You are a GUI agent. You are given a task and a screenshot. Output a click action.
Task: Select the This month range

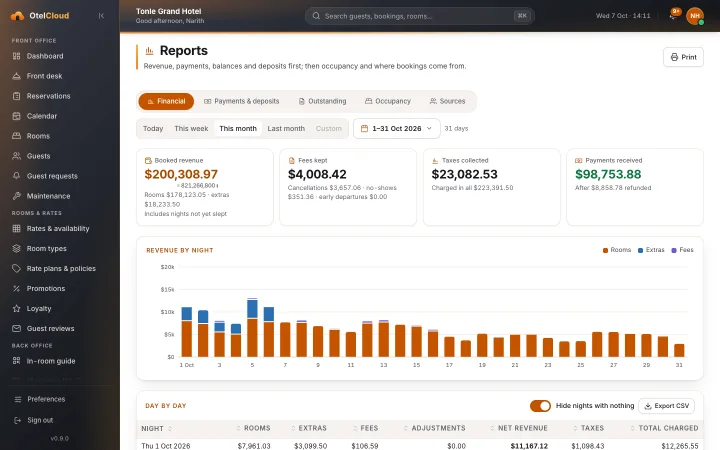pos(238,129)
